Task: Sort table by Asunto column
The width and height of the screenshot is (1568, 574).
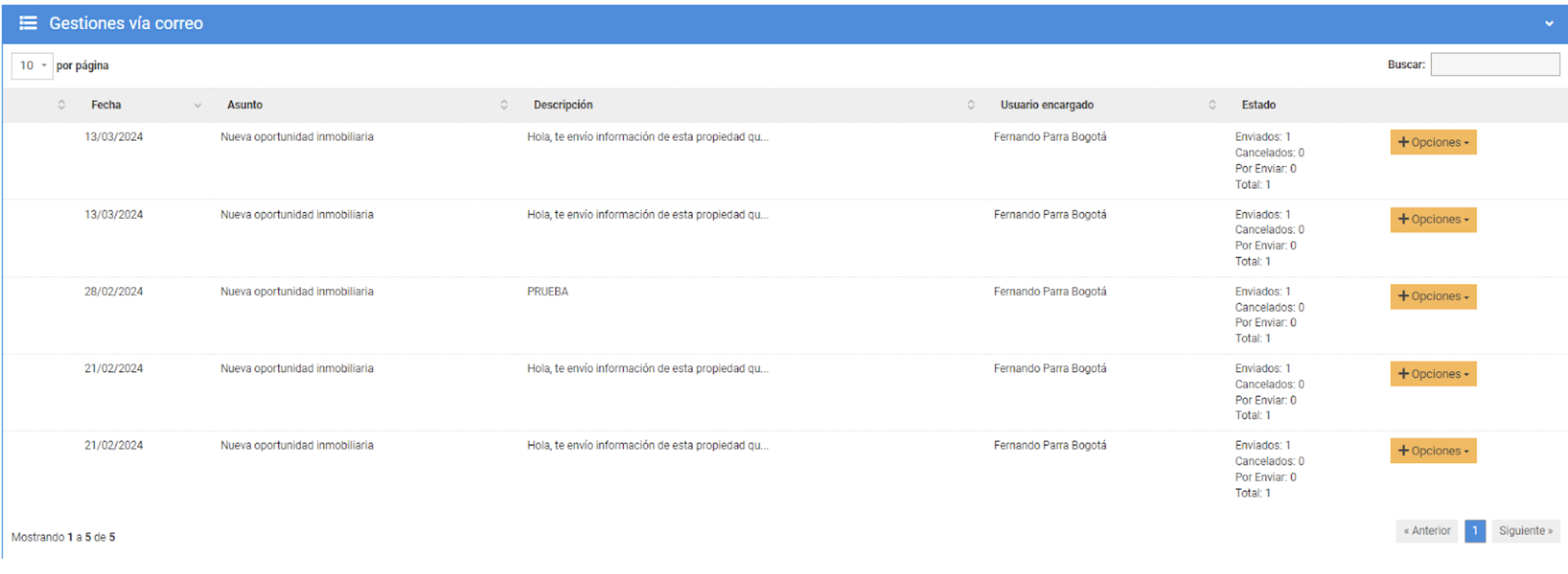Action: click(245, 105)
